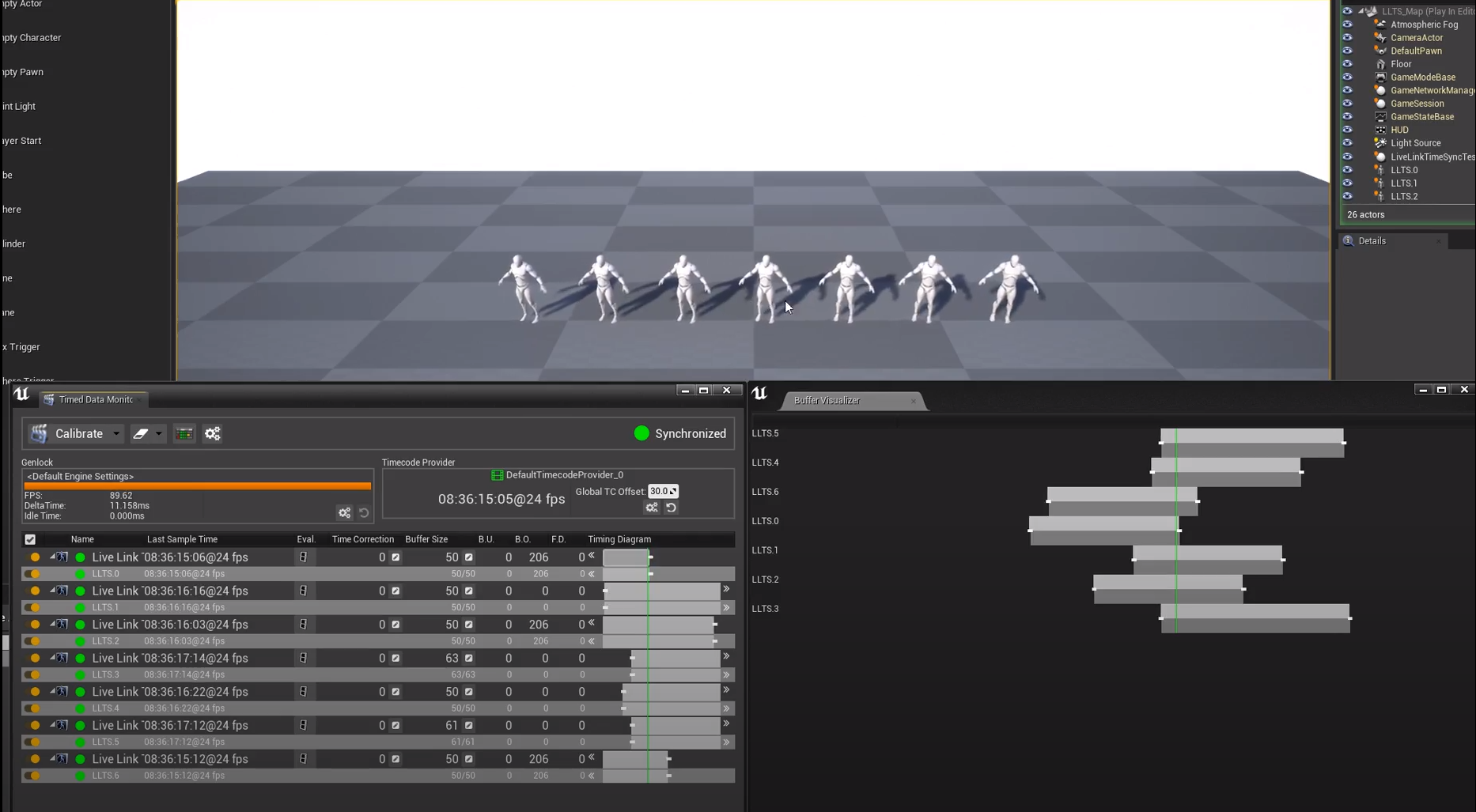Click Atmospheric Fog actor icon in outliner
Viewport: 1476px width, 812px height.
click(1380, 25)
